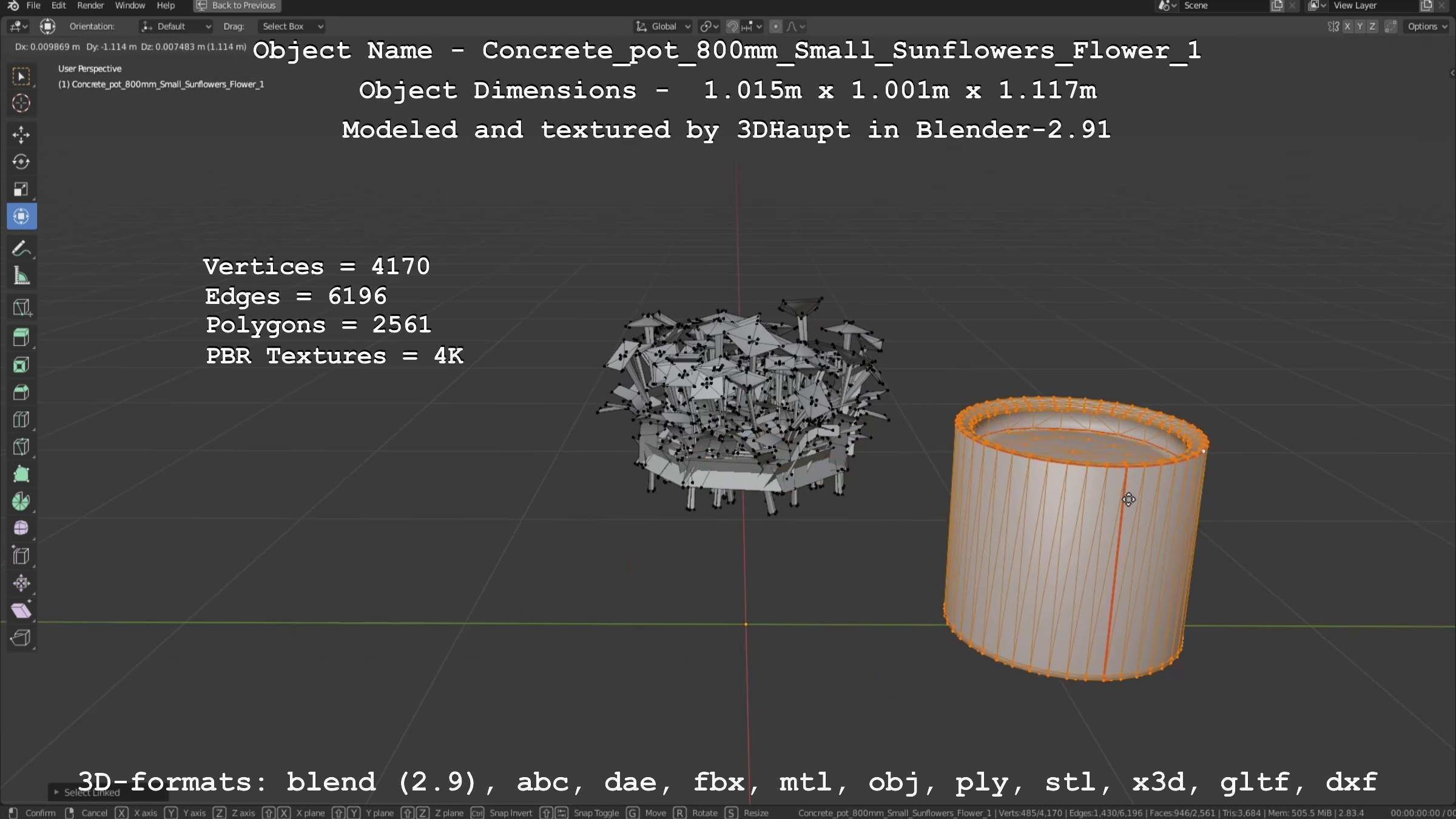Click the Scene name field
Image resolution: width=1456 pixels, height=819 pixels.
pos(1224,5)
